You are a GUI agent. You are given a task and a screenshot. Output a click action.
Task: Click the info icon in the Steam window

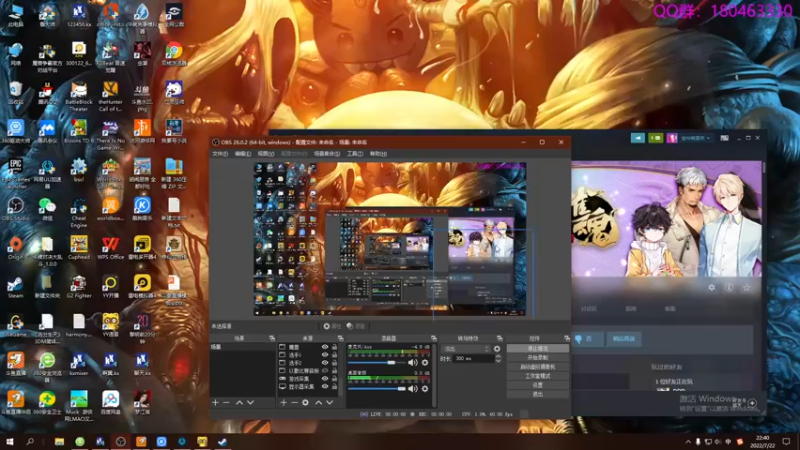click(729, 288)
